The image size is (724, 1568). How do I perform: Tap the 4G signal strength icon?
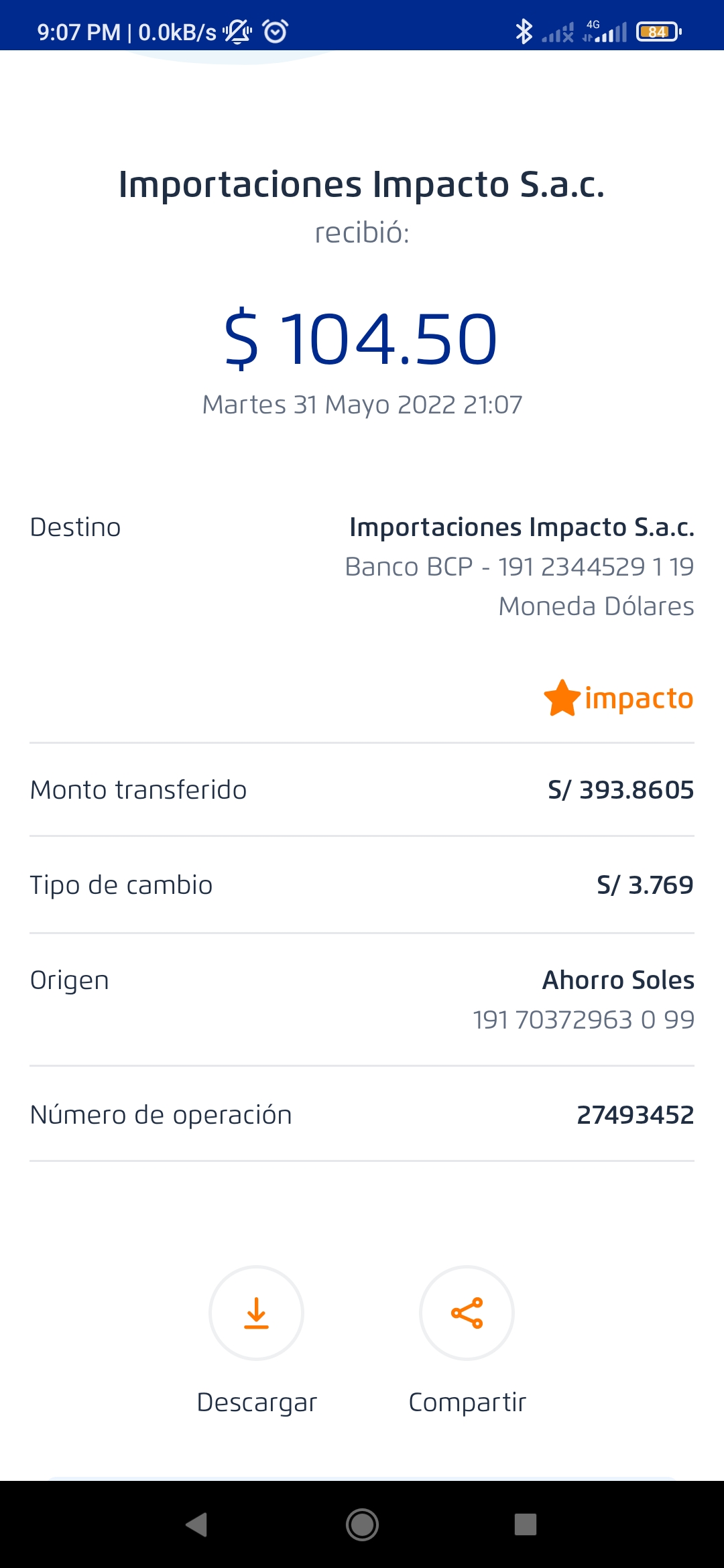[x=605, y=31]
